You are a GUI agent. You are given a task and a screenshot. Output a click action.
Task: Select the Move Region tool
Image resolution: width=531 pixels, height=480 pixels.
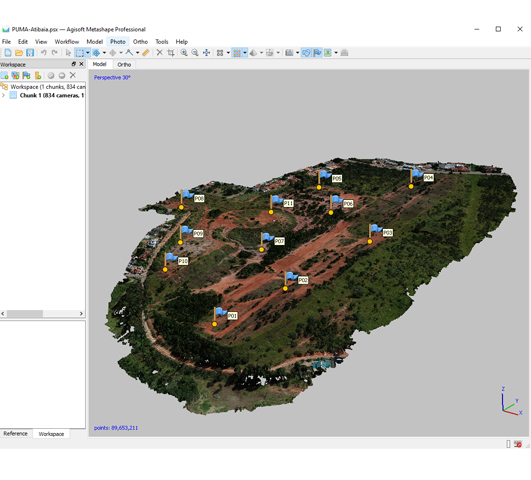click(x=96, y=53)
